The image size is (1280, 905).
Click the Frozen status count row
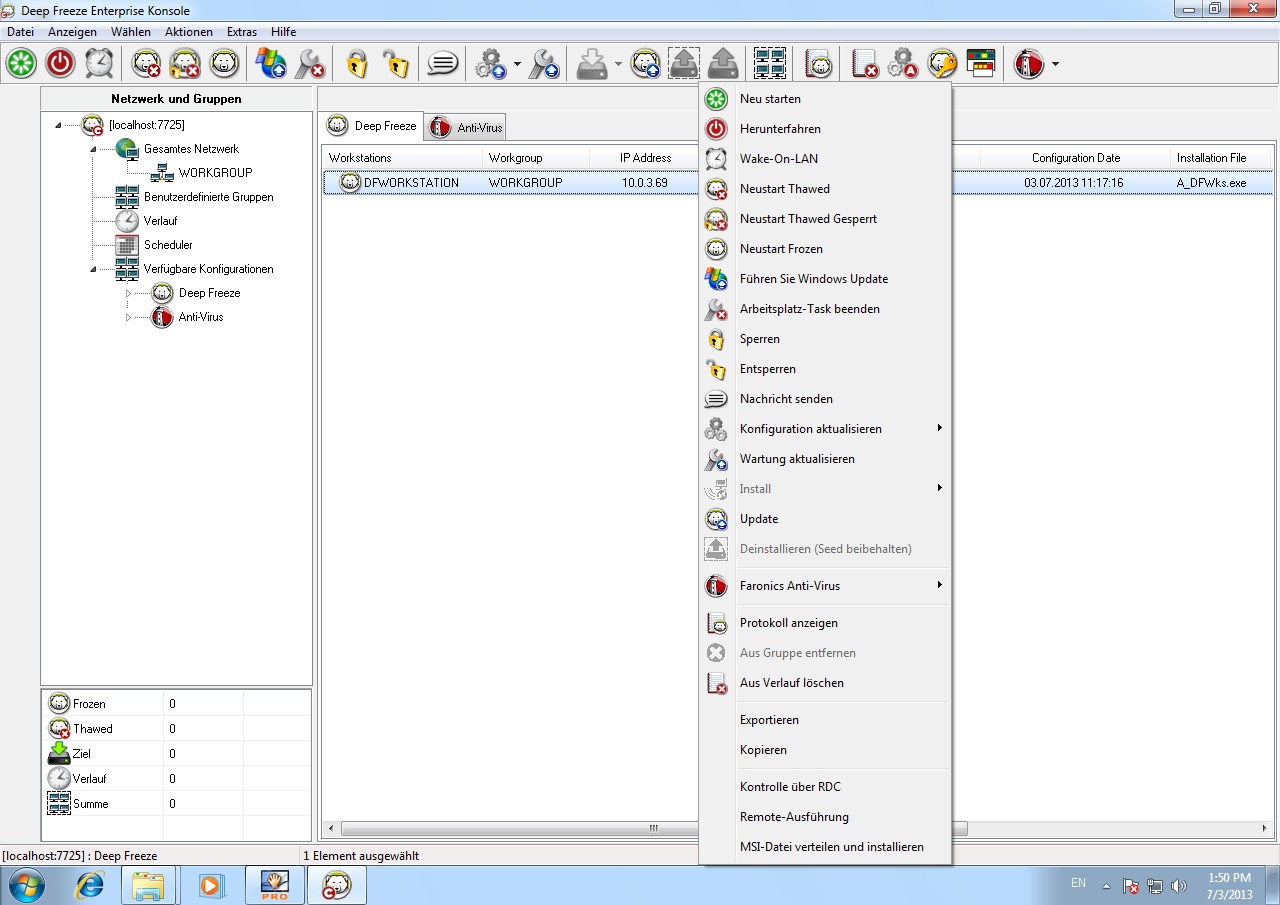[176, 704]
